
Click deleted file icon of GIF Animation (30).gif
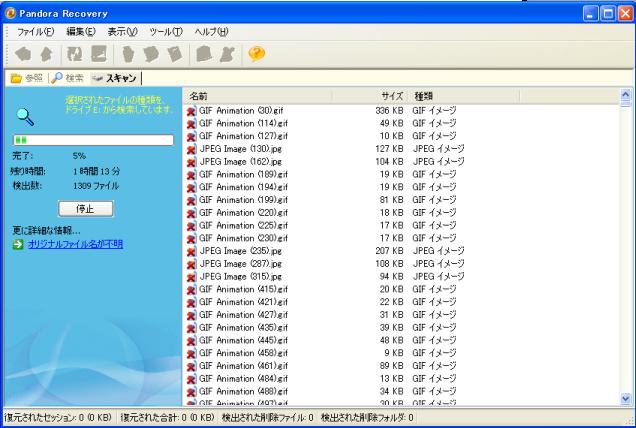191,111
